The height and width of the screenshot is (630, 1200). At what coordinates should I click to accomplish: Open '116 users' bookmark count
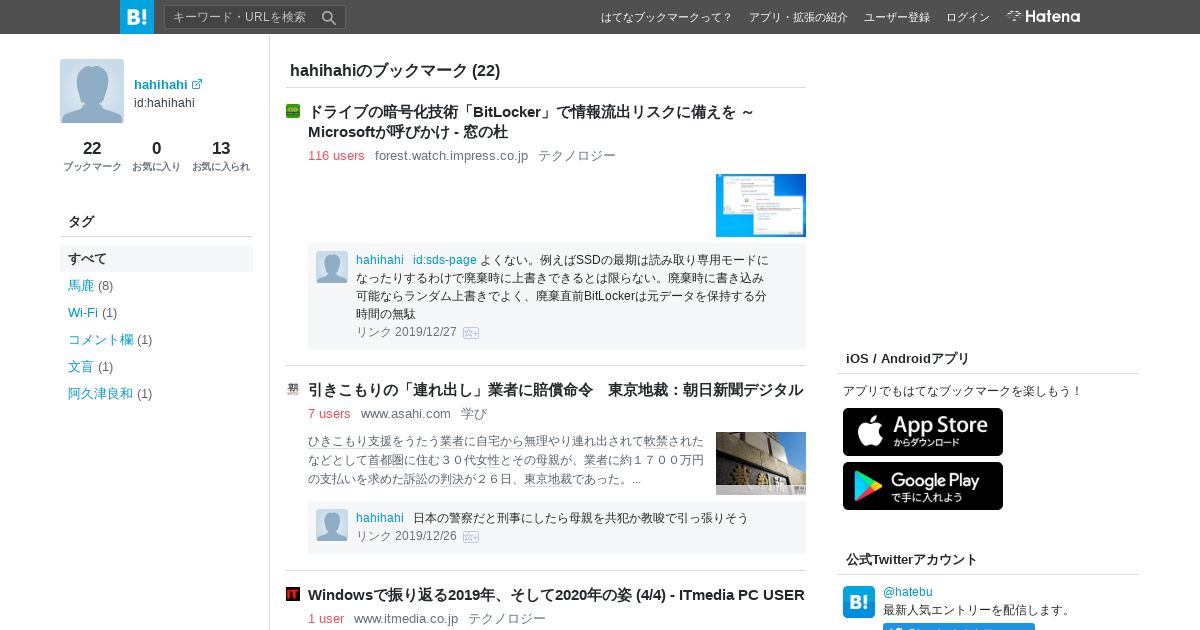coord(336,155)
